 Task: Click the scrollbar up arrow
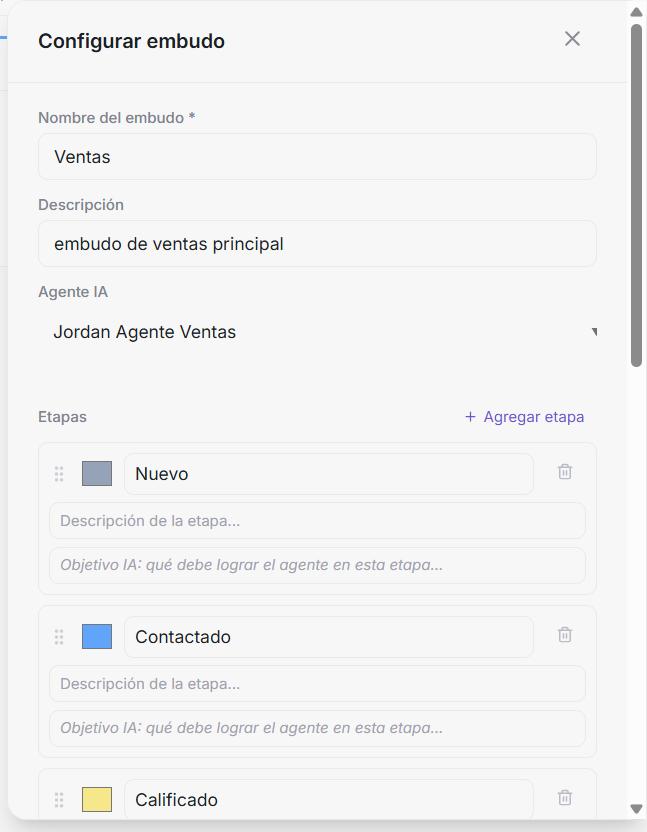[636, 12]
